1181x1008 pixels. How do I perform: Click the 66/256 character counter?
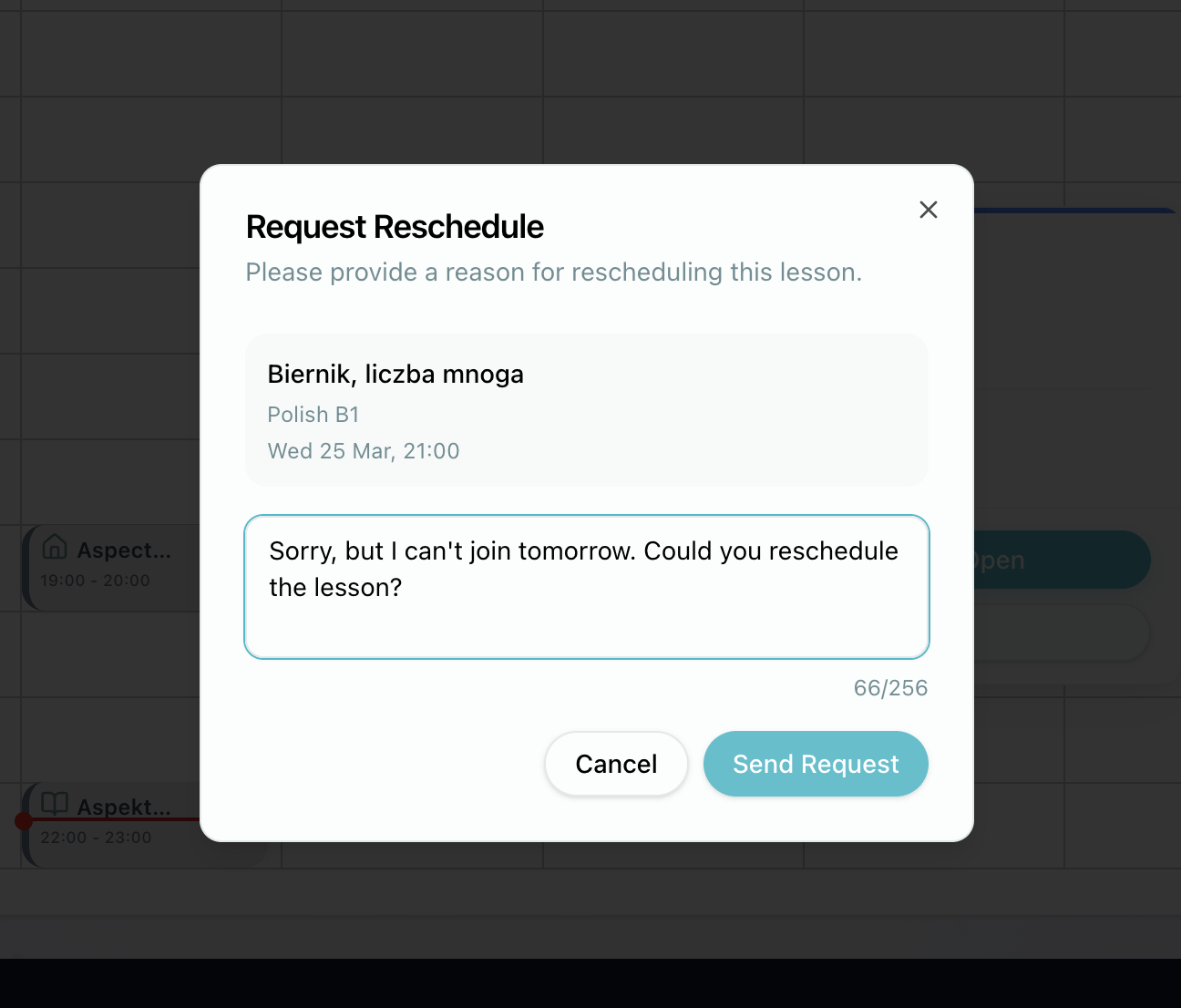pyautogui.click(x=890, y=688)
